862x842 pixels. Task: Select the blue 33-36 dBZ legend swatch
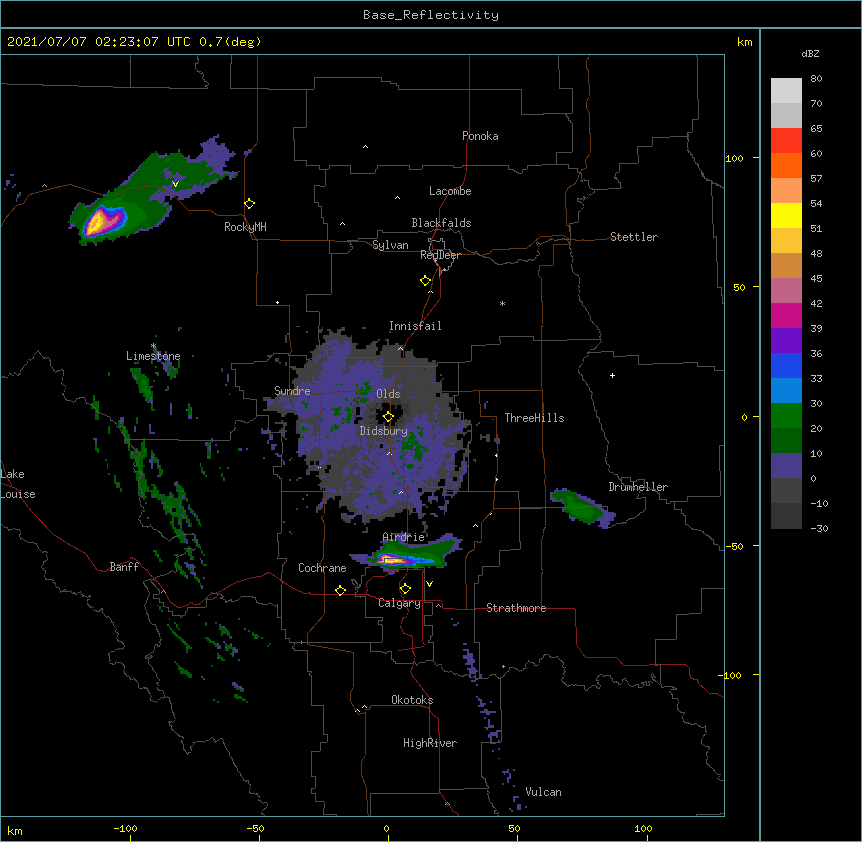tap(786, 365)
